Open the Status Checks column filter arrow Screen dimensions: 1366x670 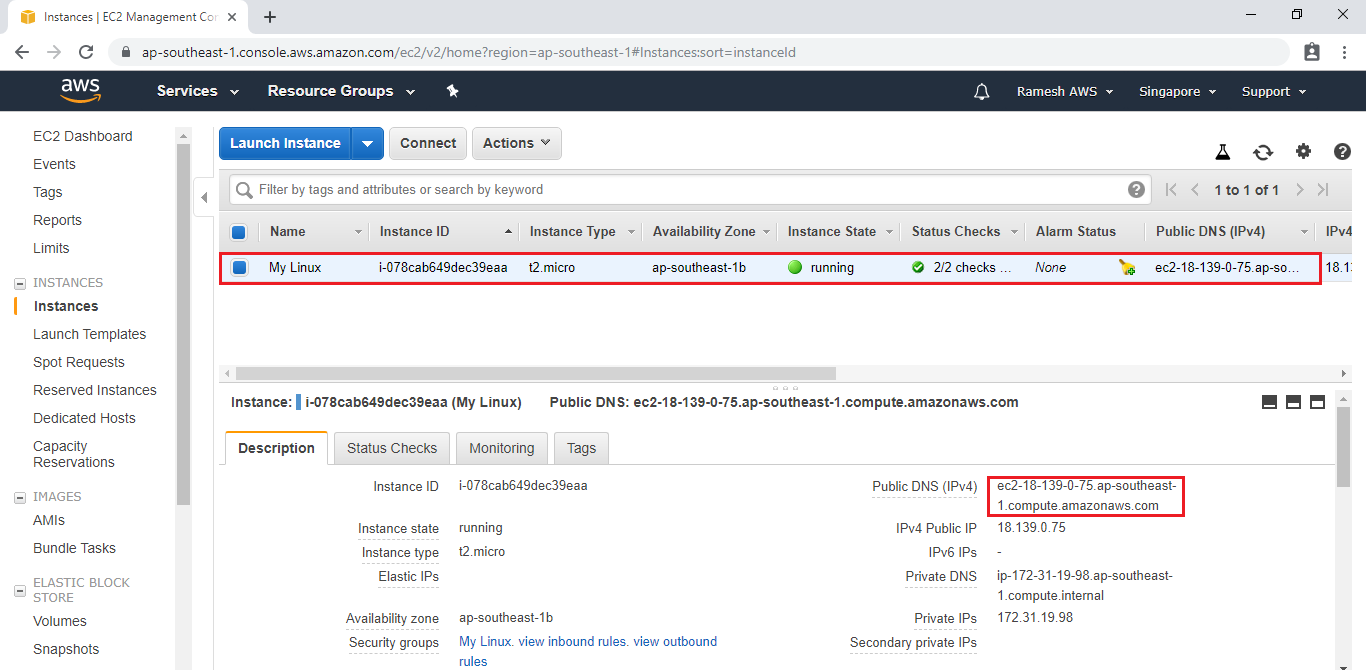[x=1014, y=232]
